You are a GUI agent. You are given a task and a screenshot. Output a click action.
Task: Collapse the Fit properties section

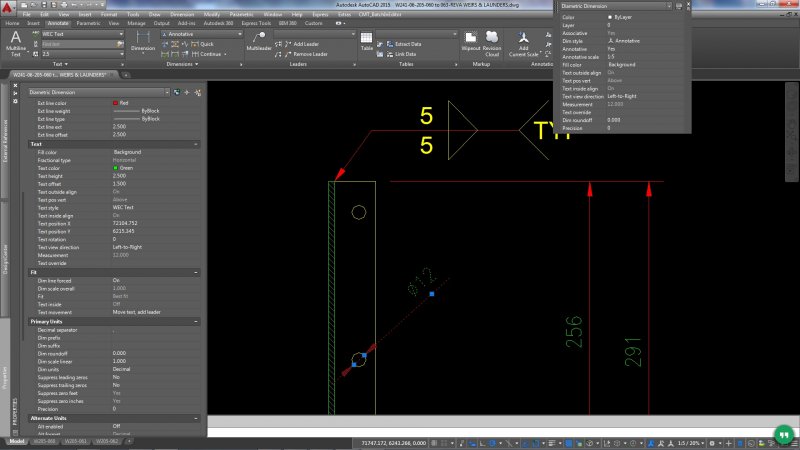coord(196,272)
